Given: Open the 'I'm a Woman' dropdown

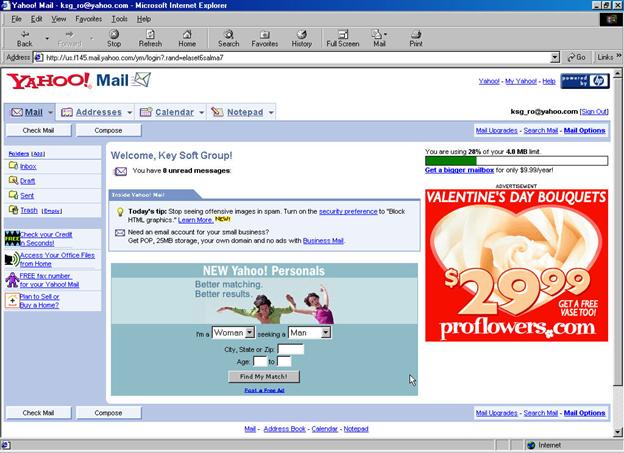Looking at the screenshot, I should pos(233,333).
